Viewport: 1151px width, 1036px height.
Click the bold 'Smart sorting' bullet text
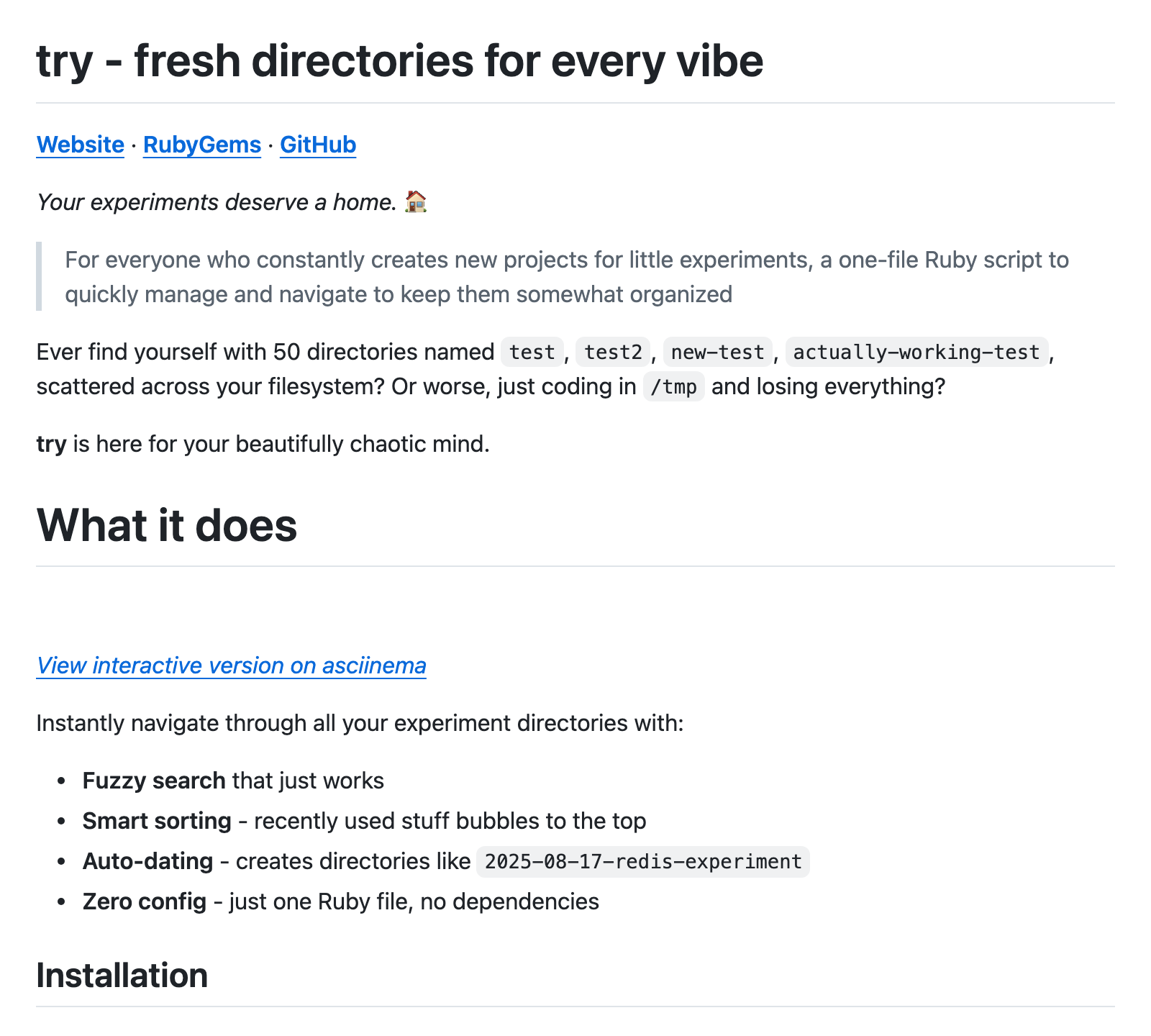[x=157, y=821]
